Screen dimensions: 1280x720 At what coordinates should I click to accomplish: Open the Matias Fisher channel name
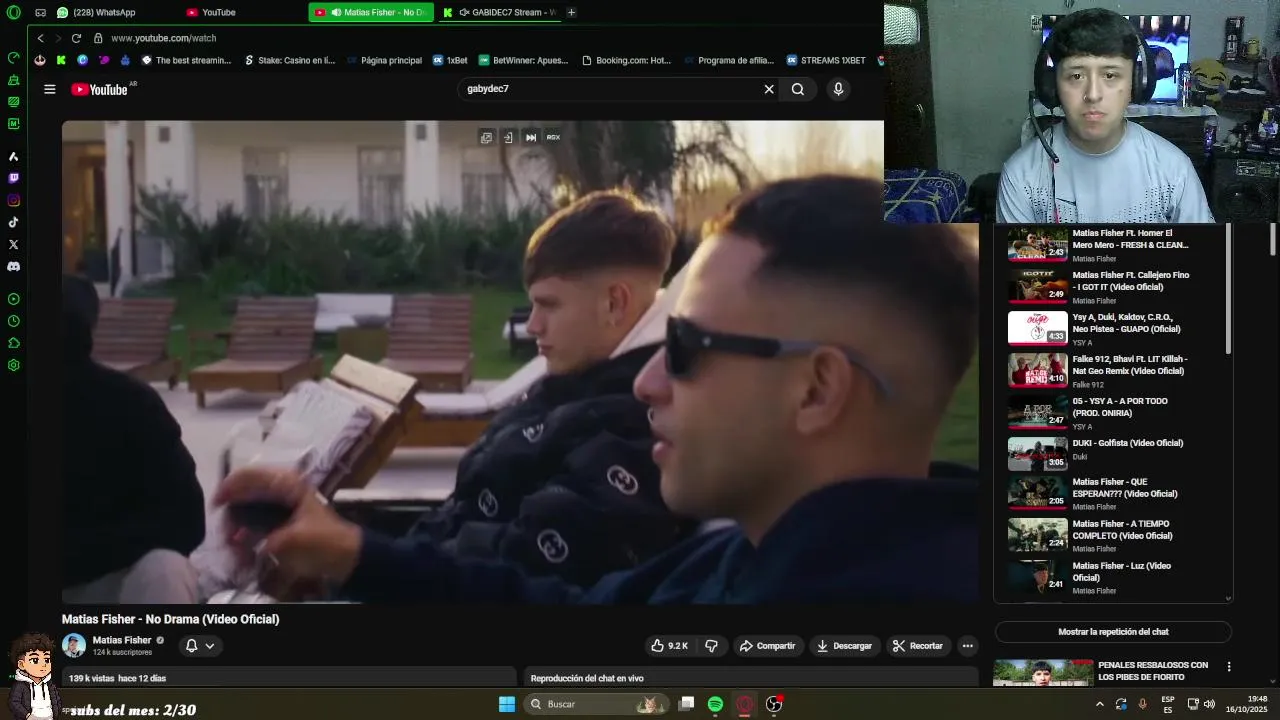(122, 640)
